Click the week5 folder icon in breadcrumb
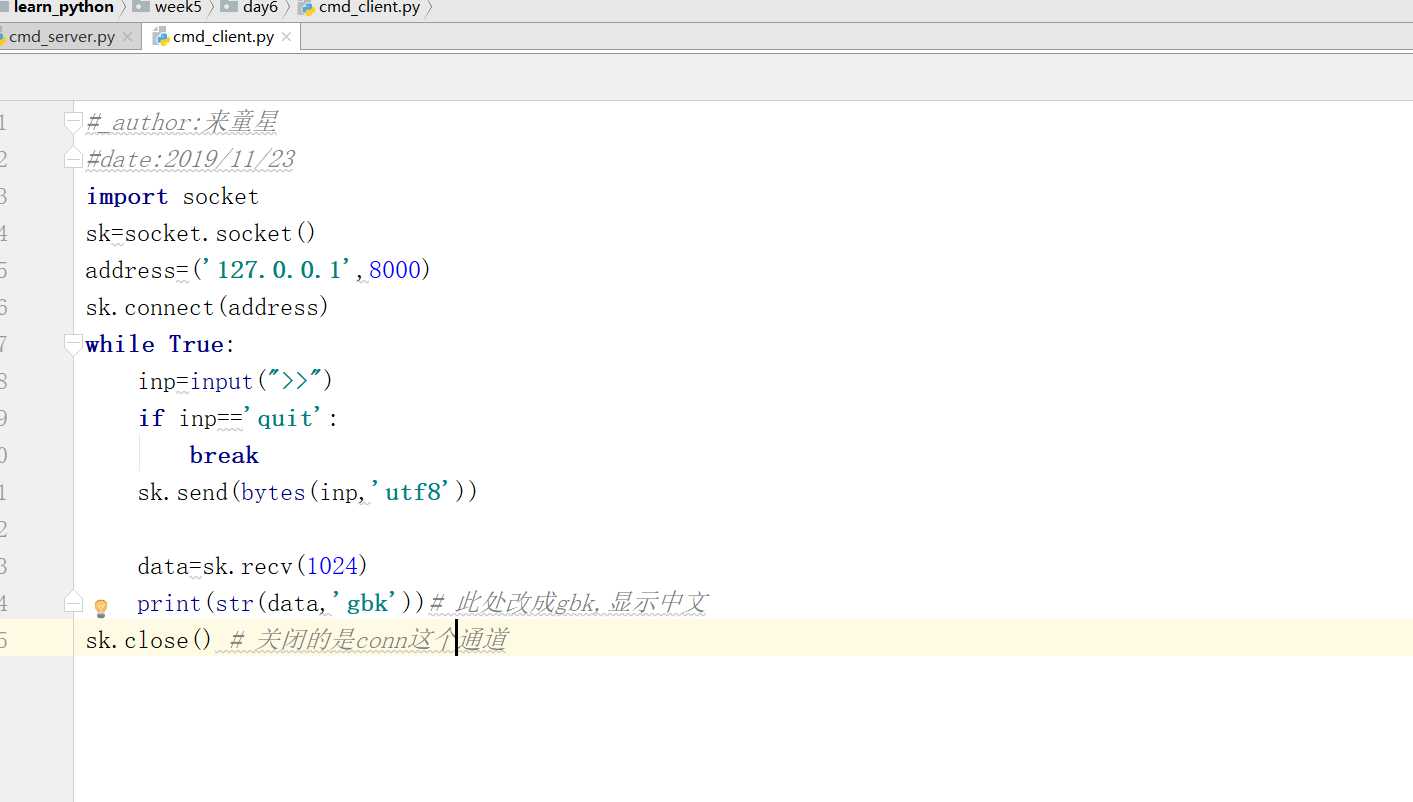This screenshot has width=1413, height=802. 141,7
